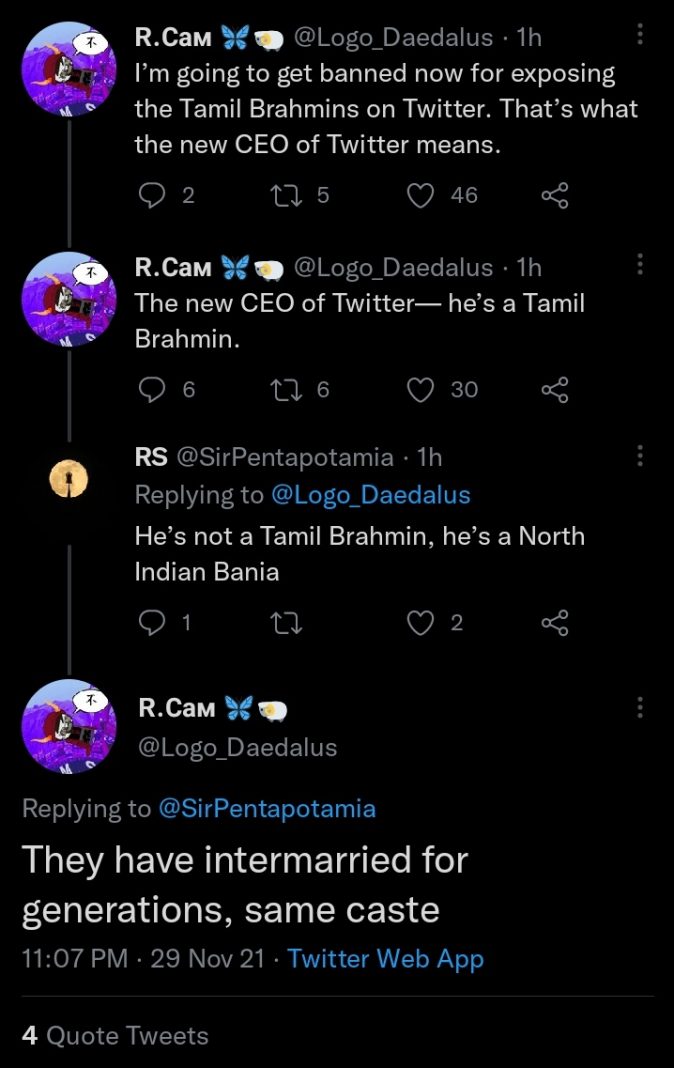674x1068 pixels.
Task: Open more options for the second tweet
Action: 640,265
